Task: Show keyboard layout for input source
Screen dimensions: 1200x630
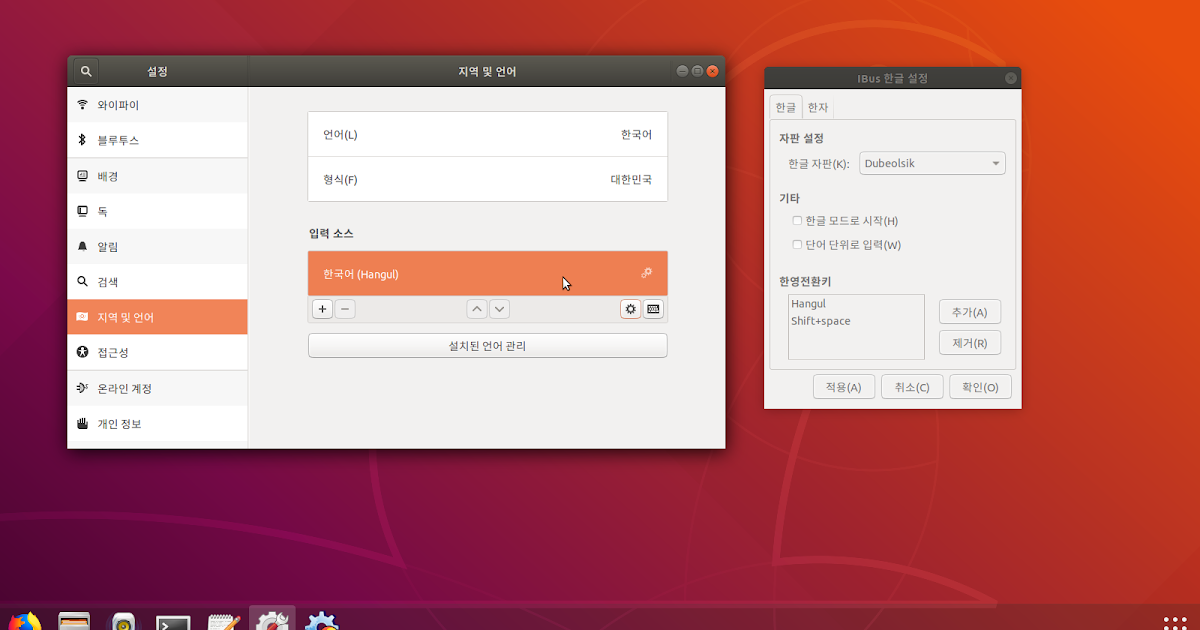Action: point(653,309)
